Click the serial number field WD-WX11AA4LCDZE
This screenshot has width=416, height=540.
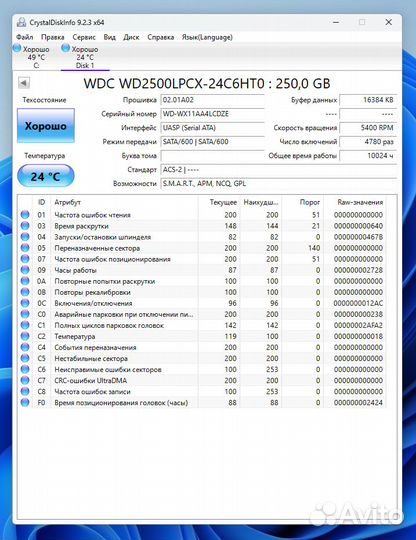pyautogui.click(x=212, y=114)
